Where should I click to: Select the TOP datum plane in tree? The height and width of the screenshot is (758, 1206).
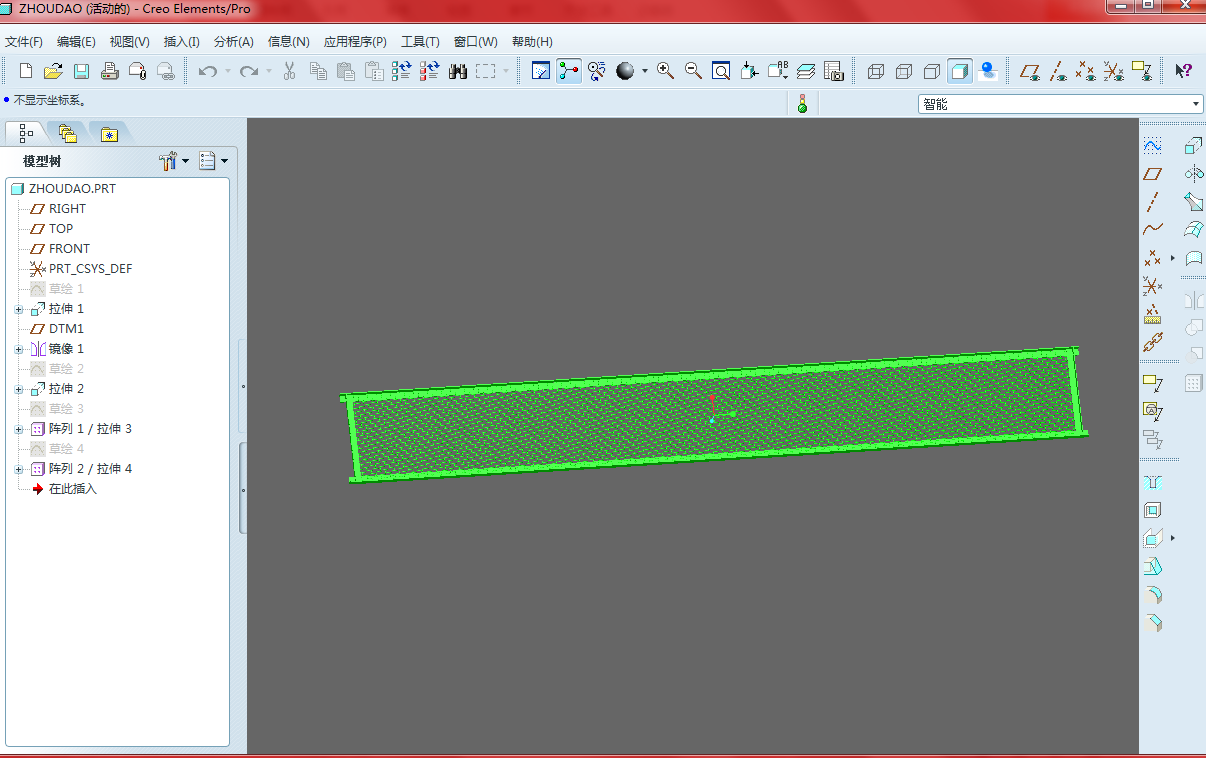(x=61, y=229)
